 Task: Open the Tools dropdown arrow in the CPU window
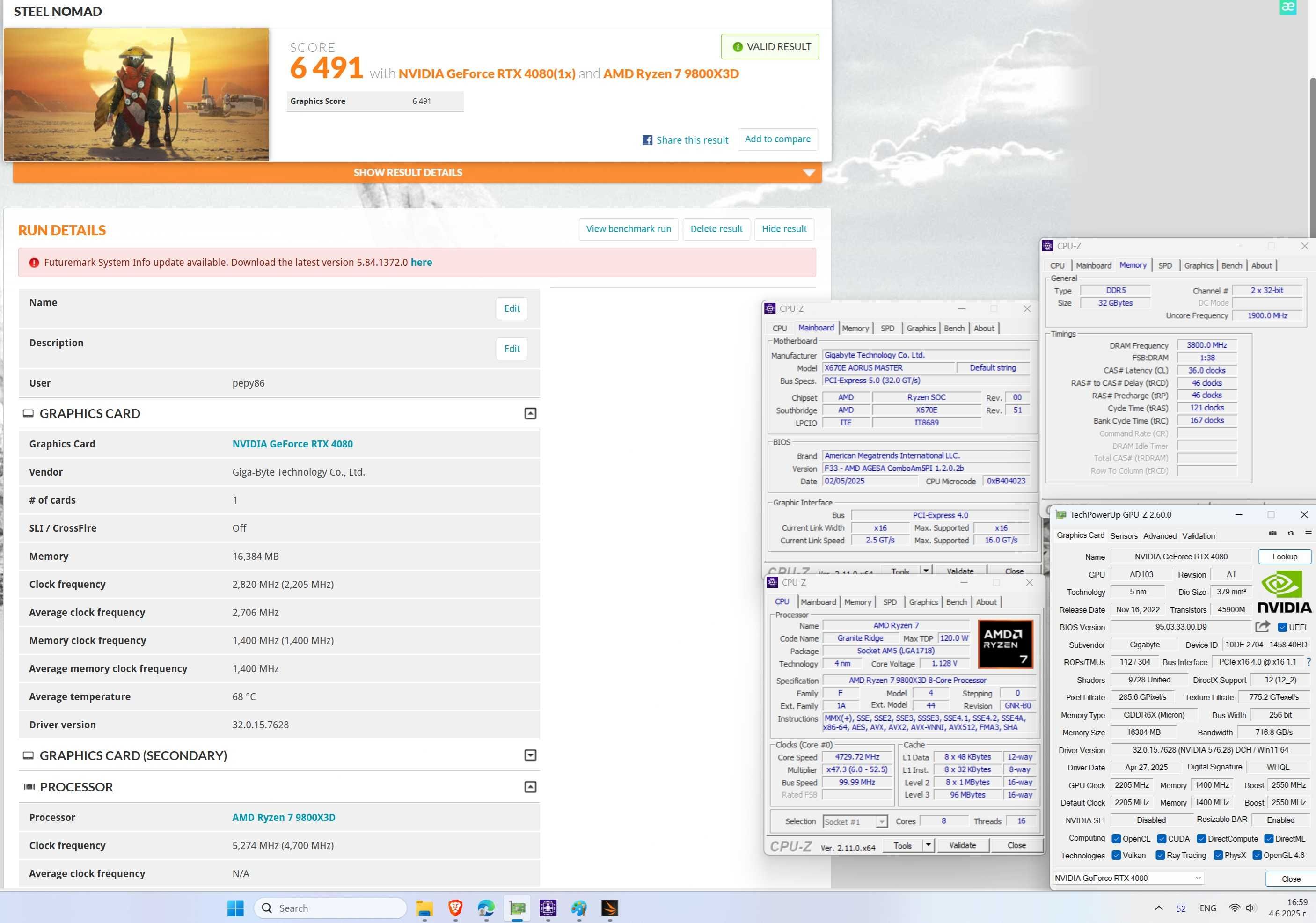(x=928, y=845)
